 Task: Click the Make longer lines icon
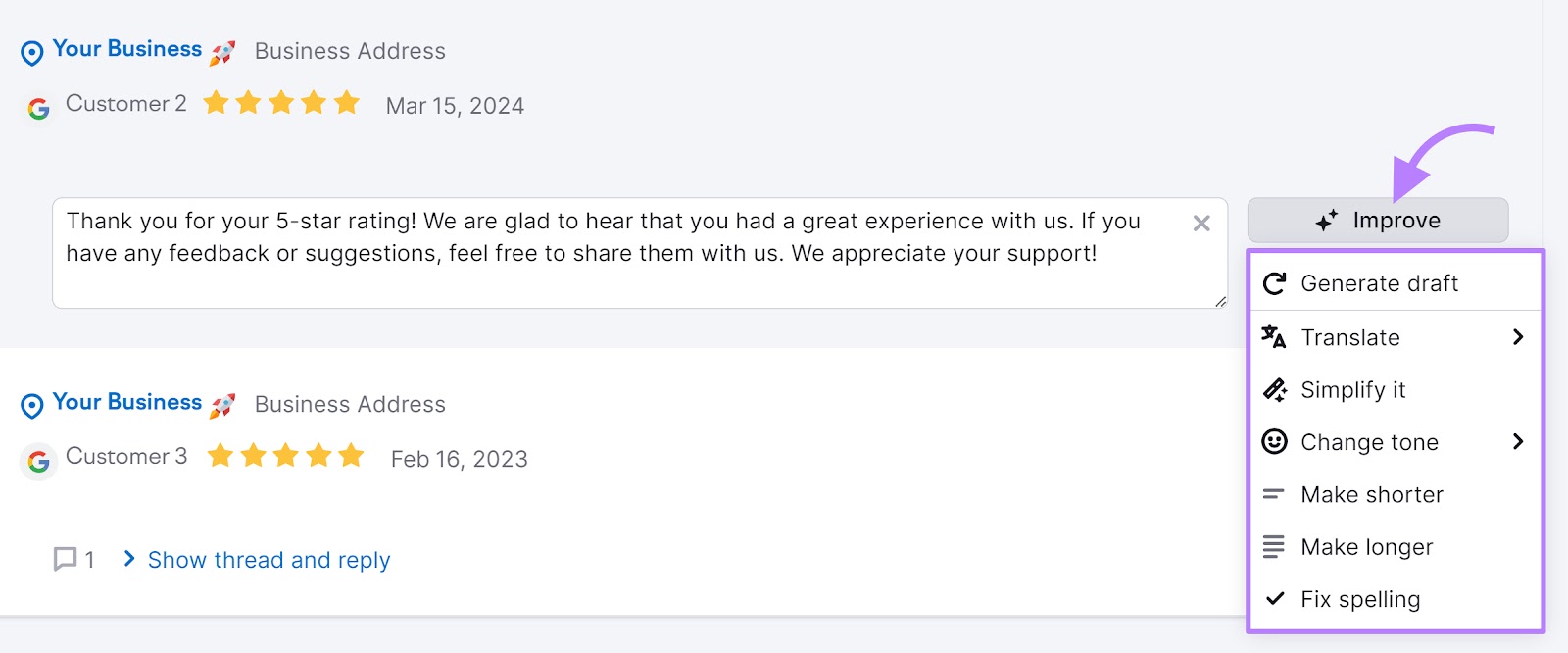pyautogui.click(x=1274, y=546)
